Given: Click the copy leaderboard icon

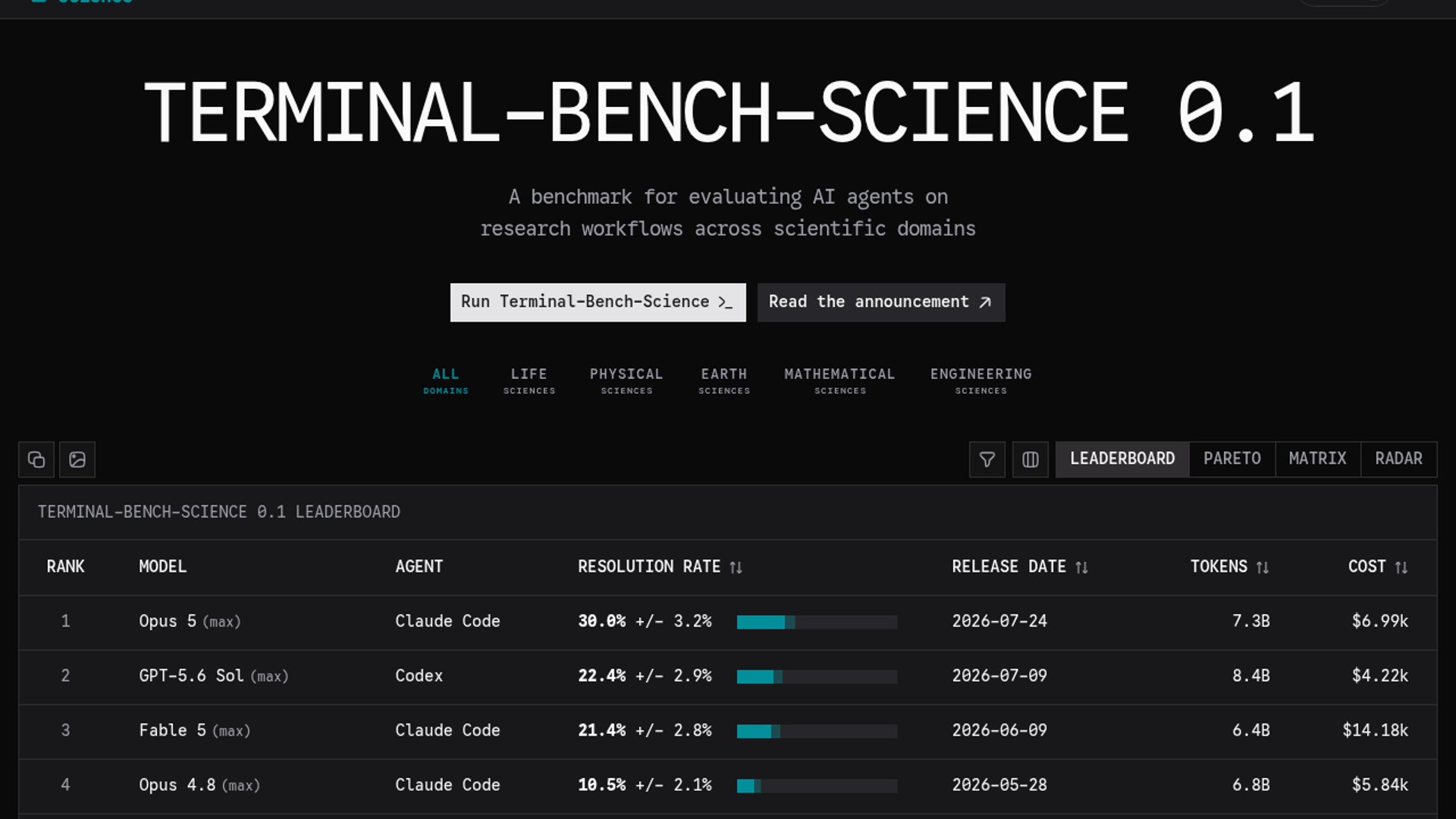Looking at the screenshot, I should point(36,460).
